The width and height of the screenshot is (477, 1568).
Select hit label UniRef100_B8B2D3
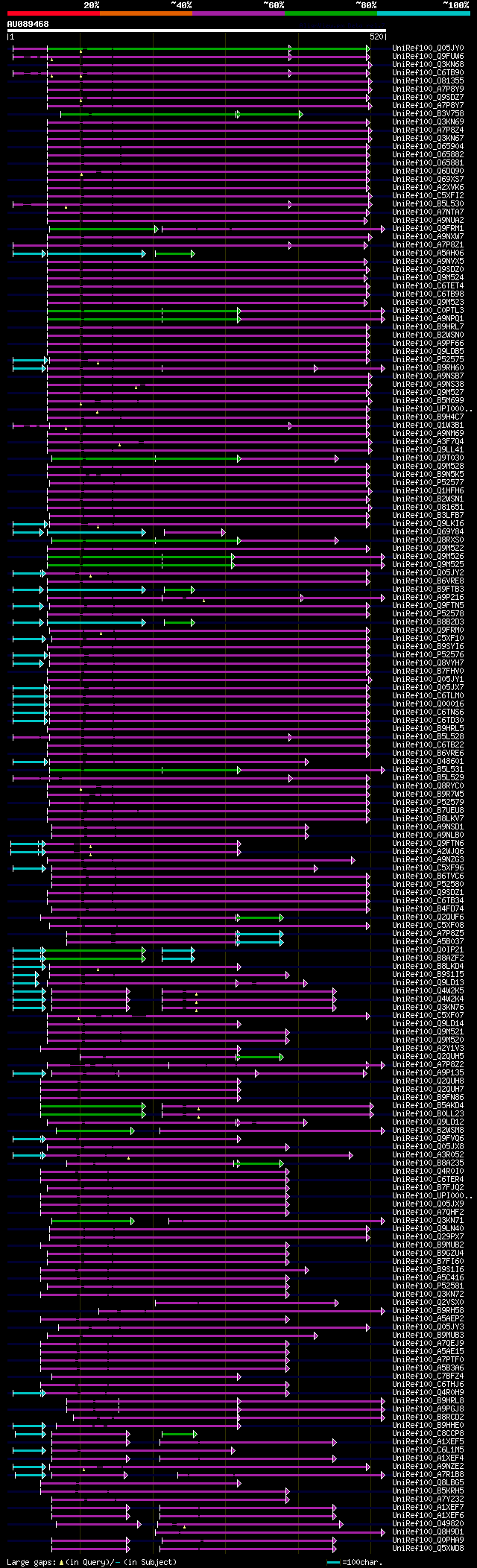coord(428,622)
